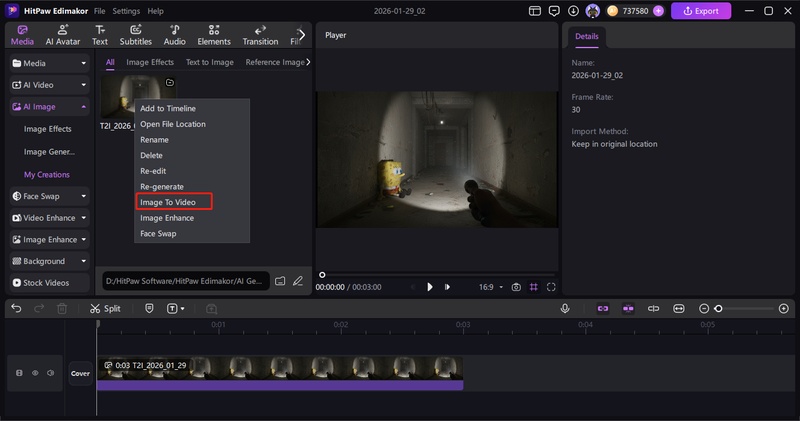800x421 pixels.
Task: Toggle the player grid guides icon
Action: tap(534, 287)
